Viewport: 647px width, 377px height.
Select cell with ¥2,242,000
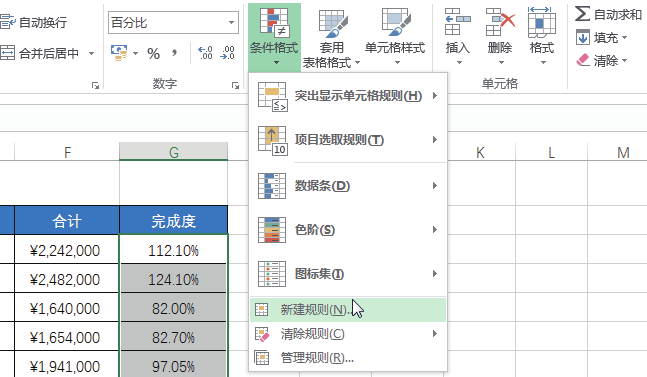(67, 250)
